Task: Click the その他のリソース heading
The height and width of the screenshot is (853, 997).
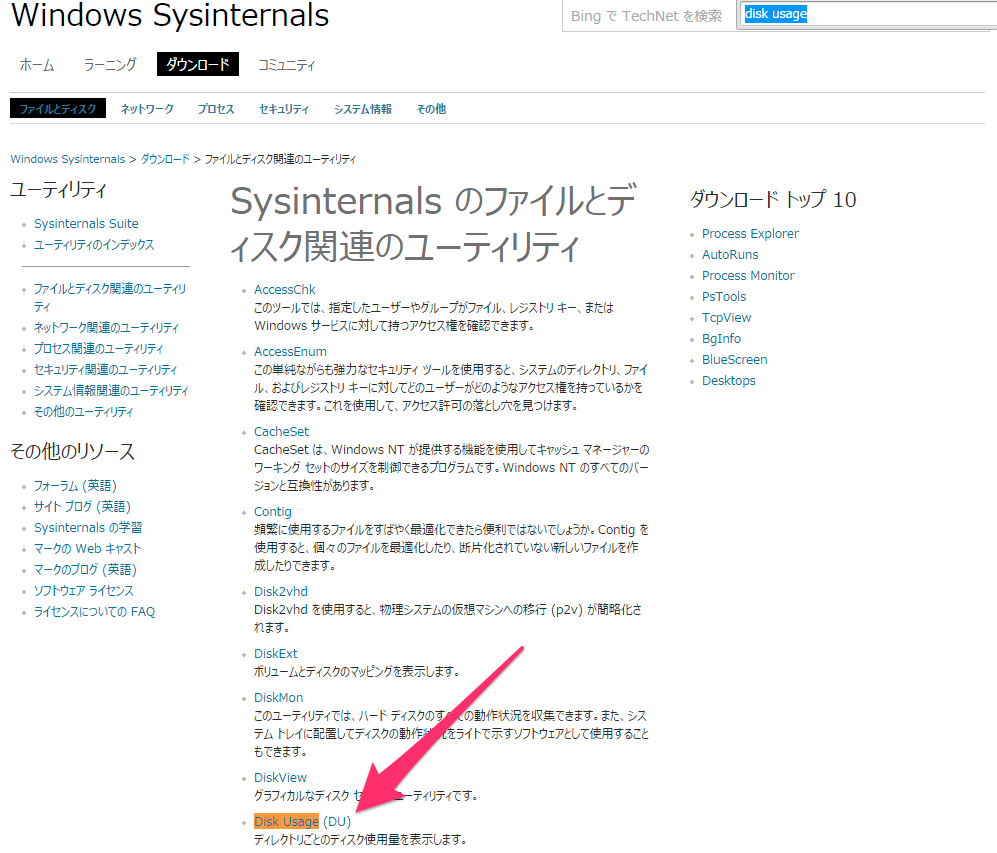Action: pyautogui.click(x=72, y=451)
